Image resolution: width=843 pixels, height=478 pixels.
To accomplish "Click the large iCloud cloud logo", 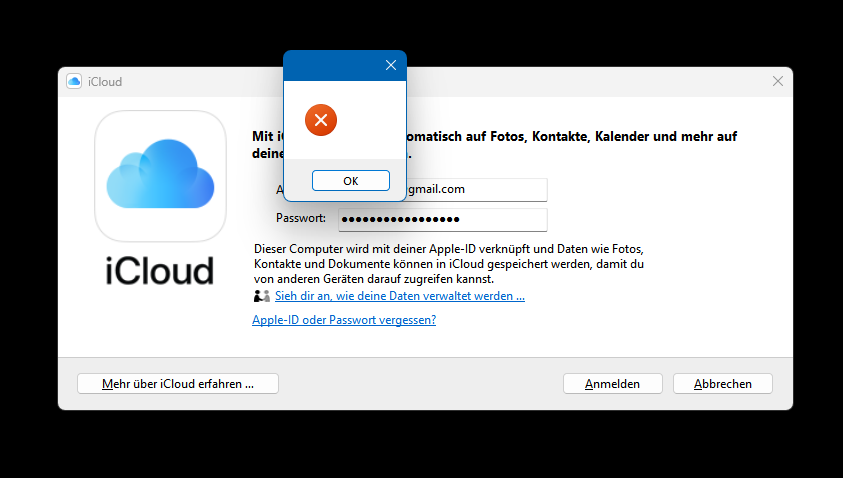I will click(x=160, y=176).
